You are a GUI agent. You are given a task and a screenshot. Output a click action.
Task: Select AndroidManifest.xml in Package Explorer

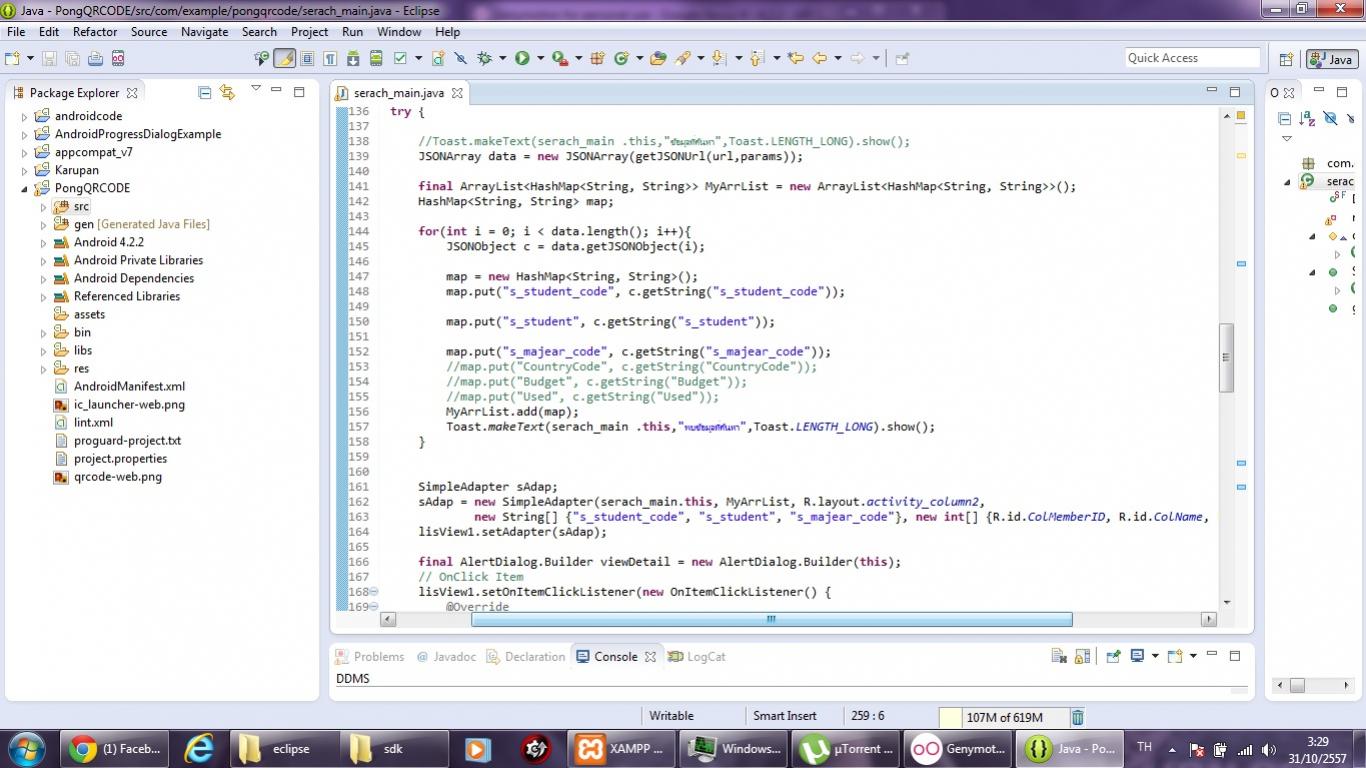click(x=119, y=387)
